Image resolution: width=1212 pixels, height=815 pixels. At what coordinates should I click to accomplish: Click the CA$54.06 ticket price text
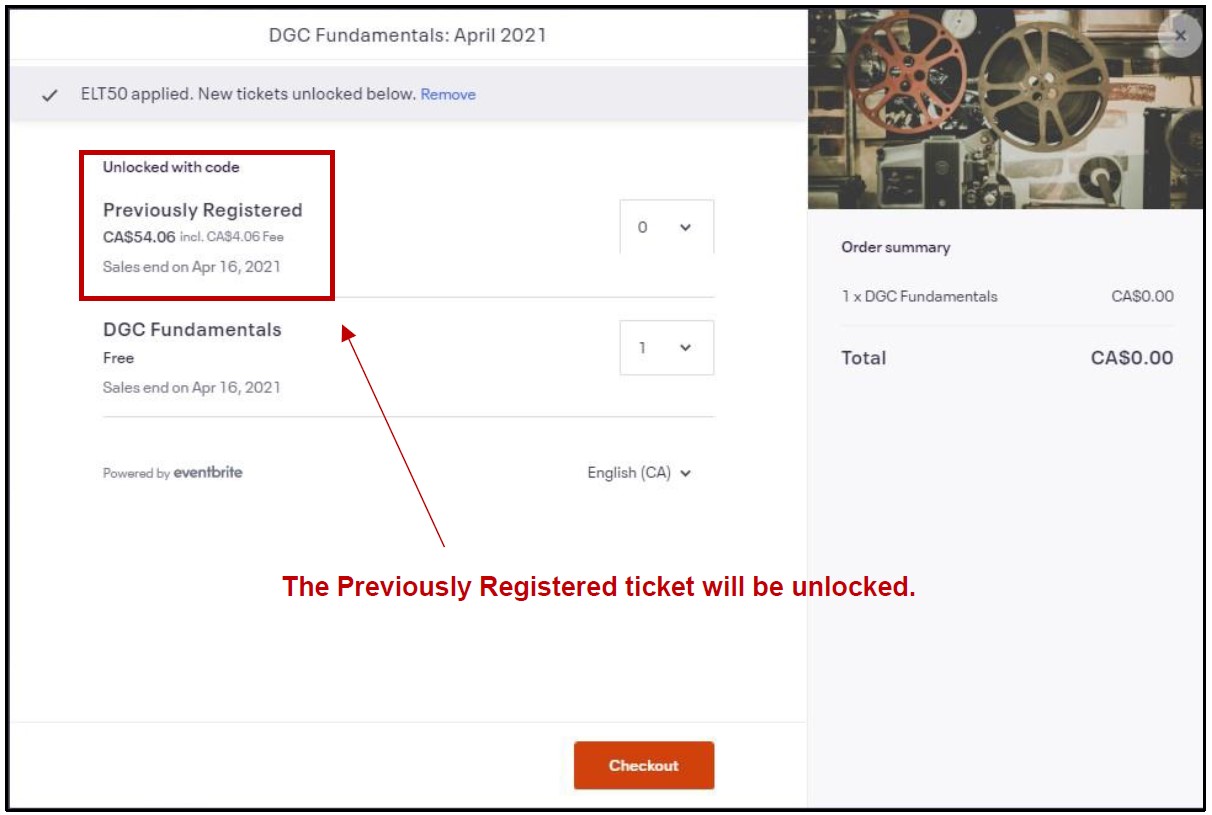(139, 237)
